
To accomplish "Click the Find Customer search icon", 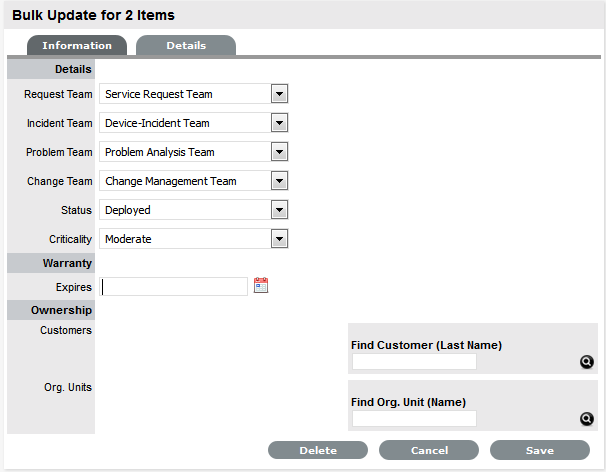I will click(x=587, y=362).
